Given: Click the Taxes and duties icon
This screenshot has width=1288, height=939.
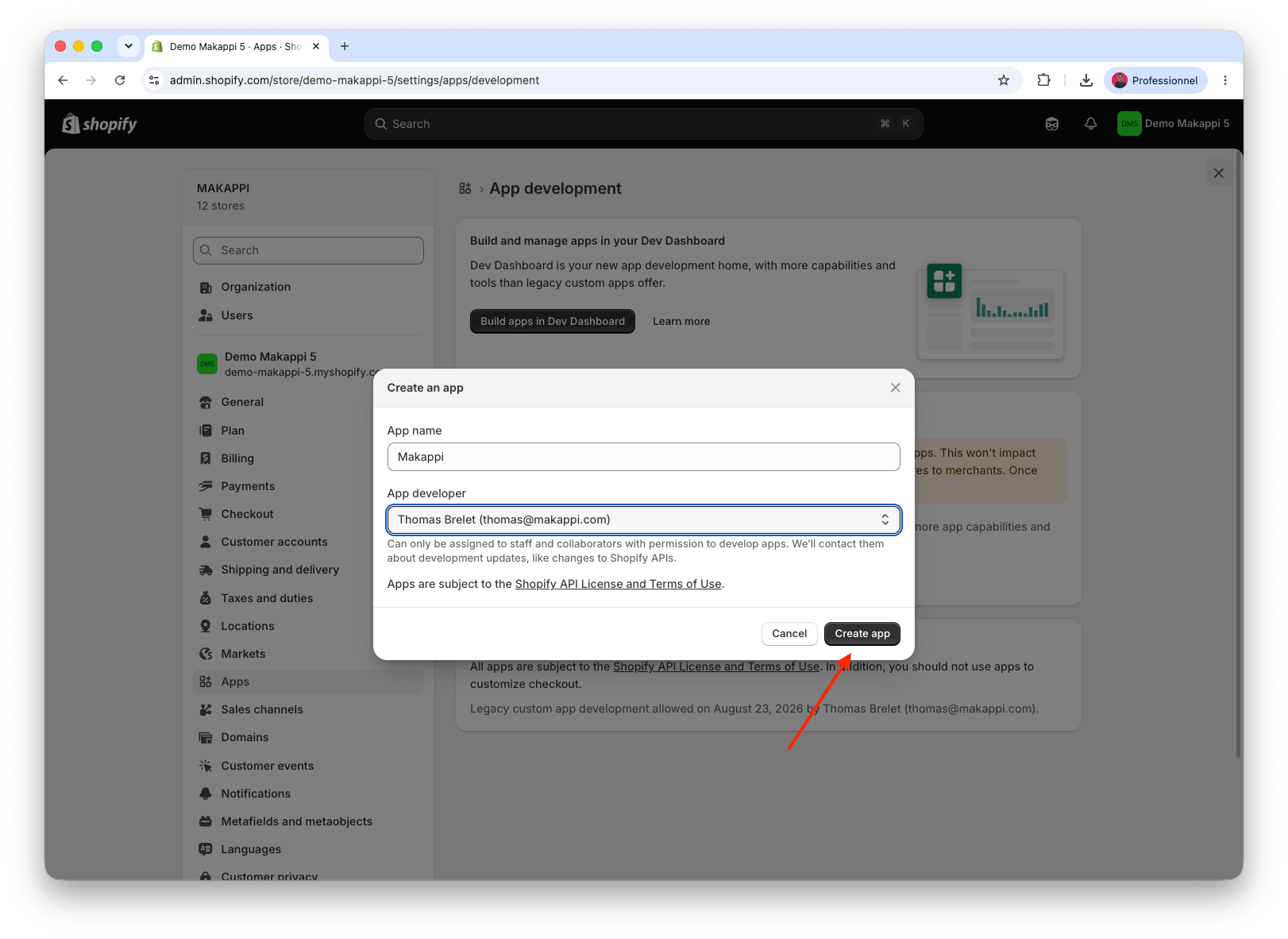Looking at the screenshot, I should (x=206, y=598).
